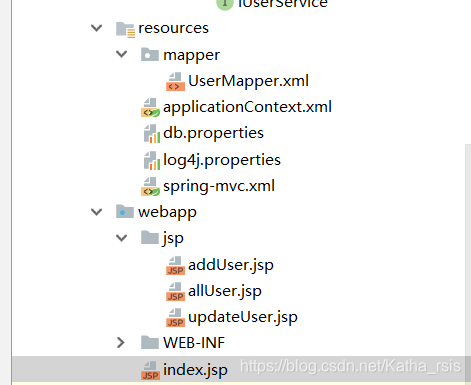Screen dimensions: 471x385
Task: Click the mapper folder icon
Action: point(150,54)
